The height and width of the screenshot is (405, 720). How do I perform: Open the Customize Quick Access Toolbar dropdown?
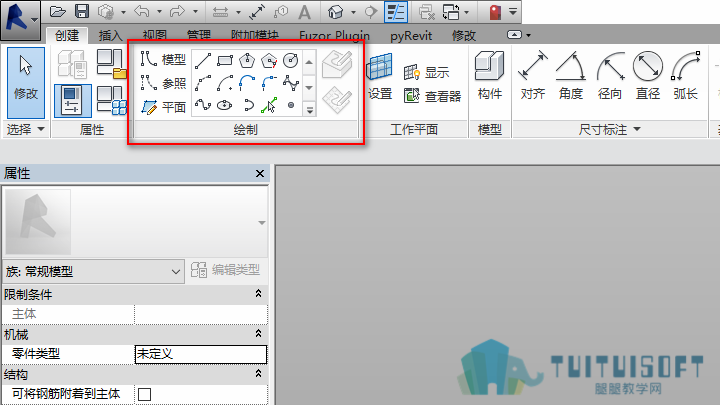tap(513, 11)
